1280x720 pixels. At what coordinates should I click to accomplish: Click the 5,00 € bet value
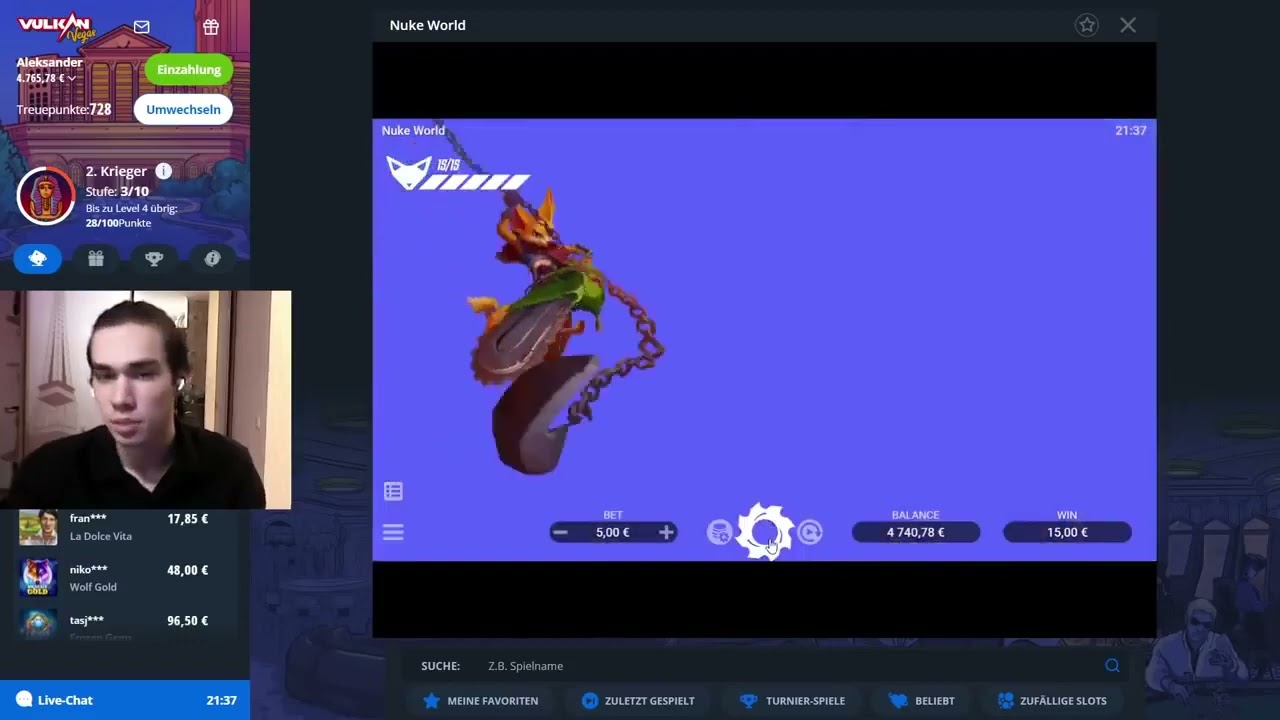click(613, 532)
